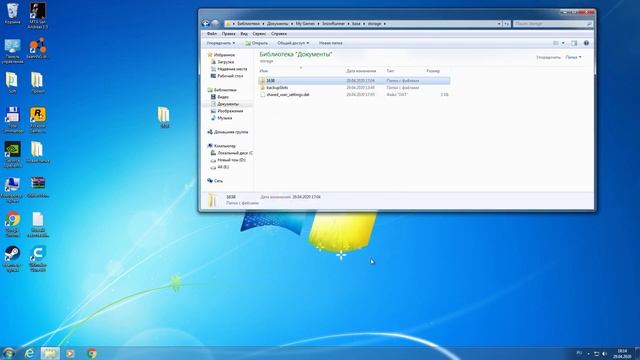This screenshot has width=640, height=360.
Task: Select Домашняя группа in navigation pane
Action: [x=231, y=132]
